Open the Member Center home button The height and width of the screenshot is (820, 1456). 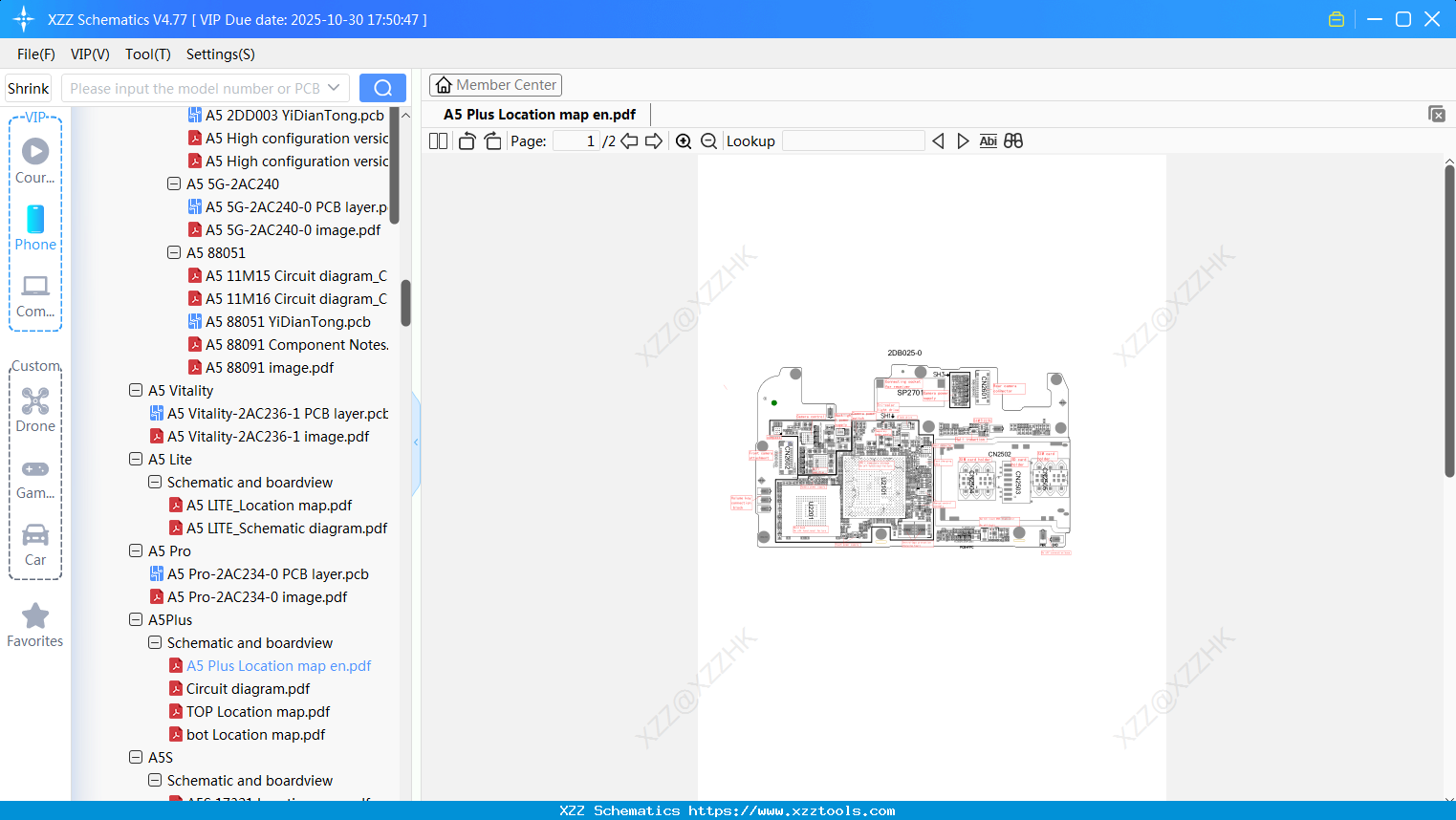[495, 85]
